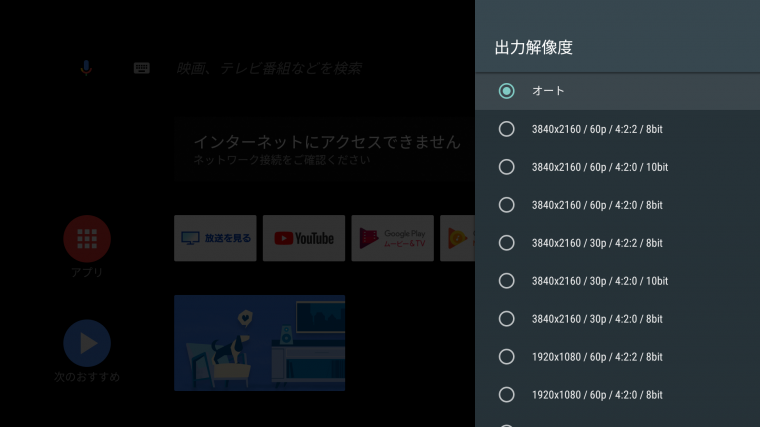760x427 pixels.
Task: Pick 3840x2160 / 60p / 4:2:0 / 8bit radio
Action: click(x=507, y=205)
